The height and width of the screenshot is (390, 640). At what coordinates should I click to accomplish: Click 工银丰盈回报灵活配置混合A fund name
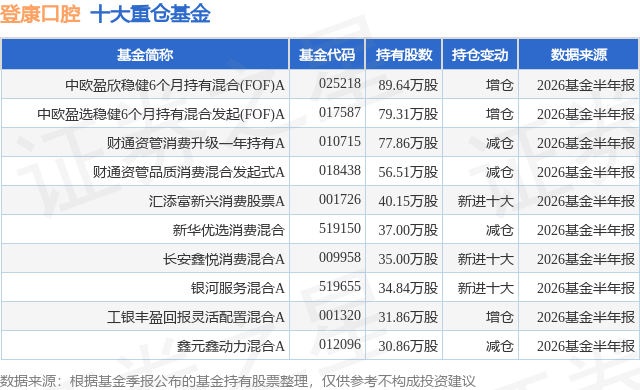pyautogui.click(x=196, y=317)
